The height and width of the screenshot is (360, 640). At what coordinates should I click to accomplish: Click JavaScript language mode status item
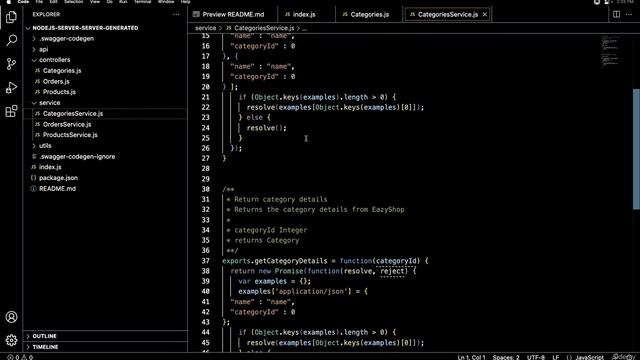pyautogui.click(x=589, y=357)
